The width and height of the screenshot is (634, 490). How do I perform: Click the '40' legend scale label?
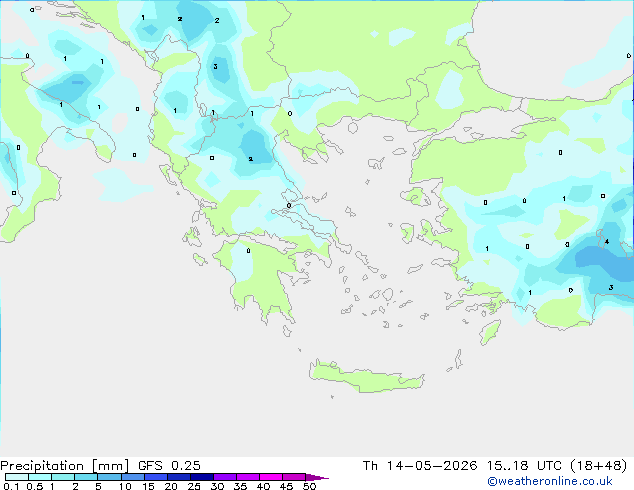(263, 486)
